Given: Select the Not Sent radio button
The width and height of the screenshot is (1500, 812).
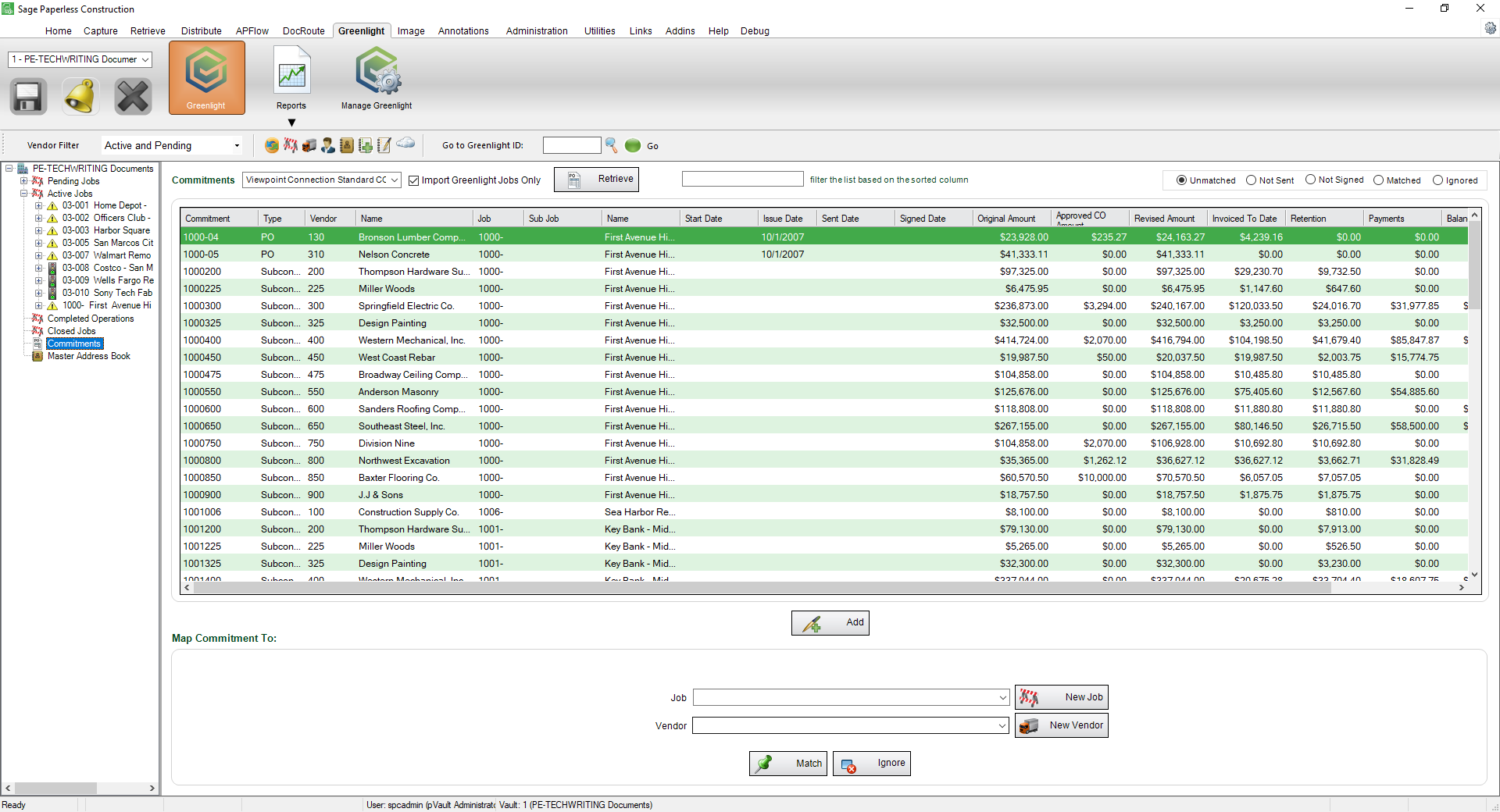Looking at the screenshot, I should coord(1251,180).
